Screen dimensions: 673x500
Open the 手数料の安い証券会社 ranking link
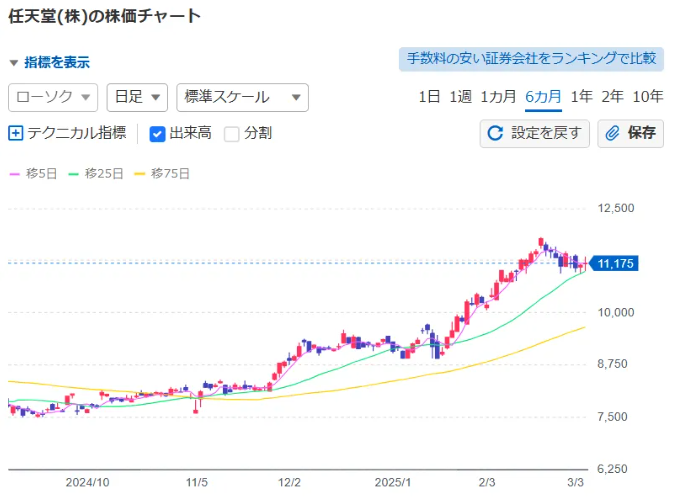[x=531, y=58]
